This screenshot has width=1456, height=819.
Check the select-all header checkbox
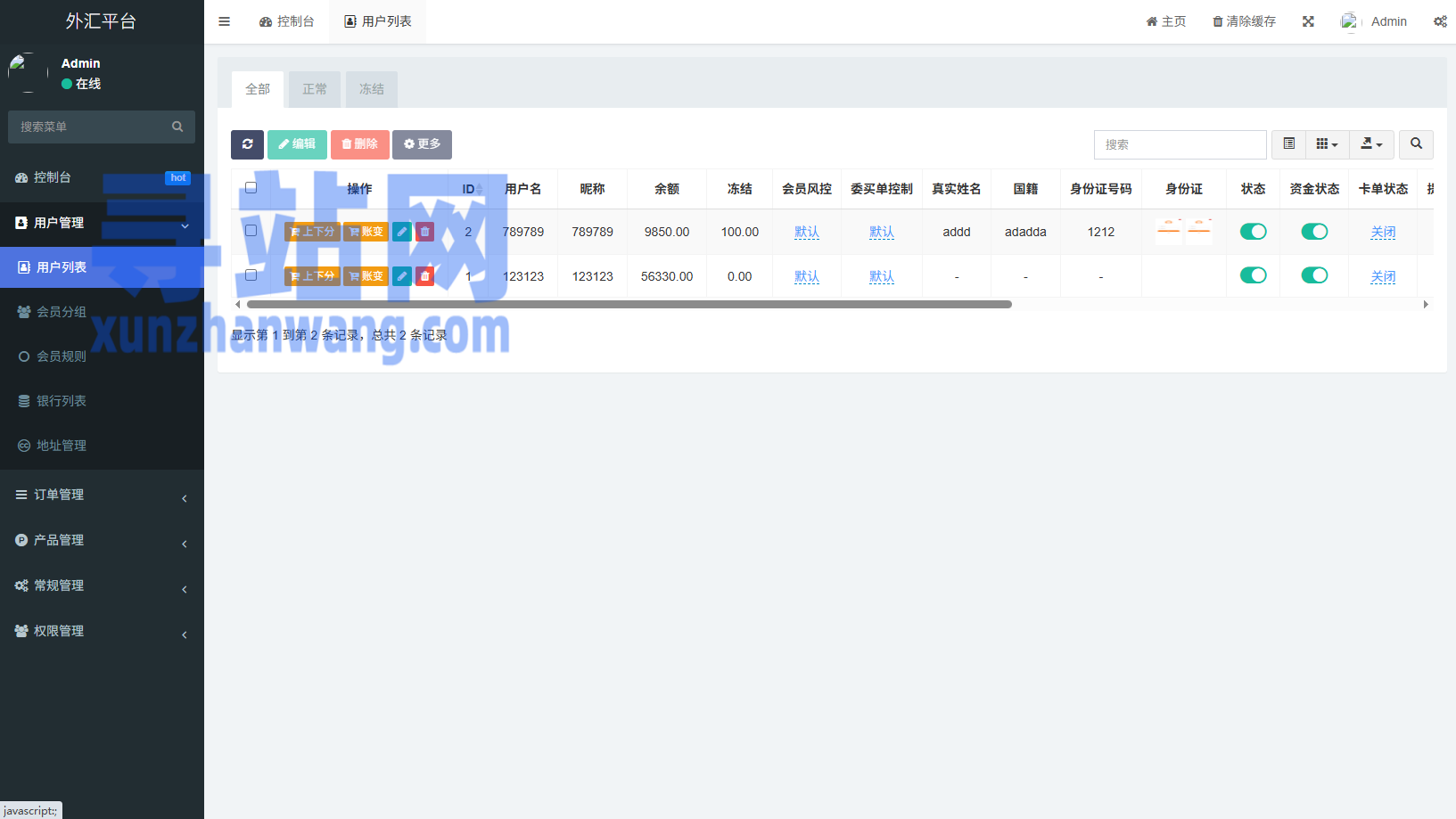point(251,188)
